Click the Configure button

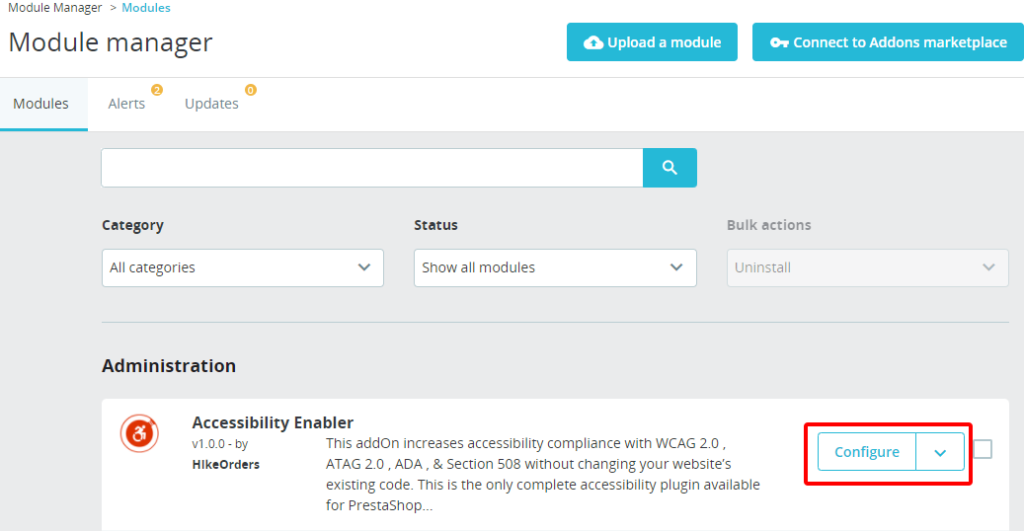pos(867,452)
